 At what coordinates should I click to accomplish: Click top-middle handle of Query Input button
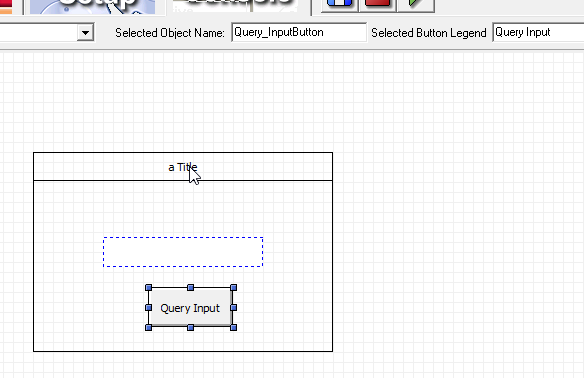coord(190,288)
